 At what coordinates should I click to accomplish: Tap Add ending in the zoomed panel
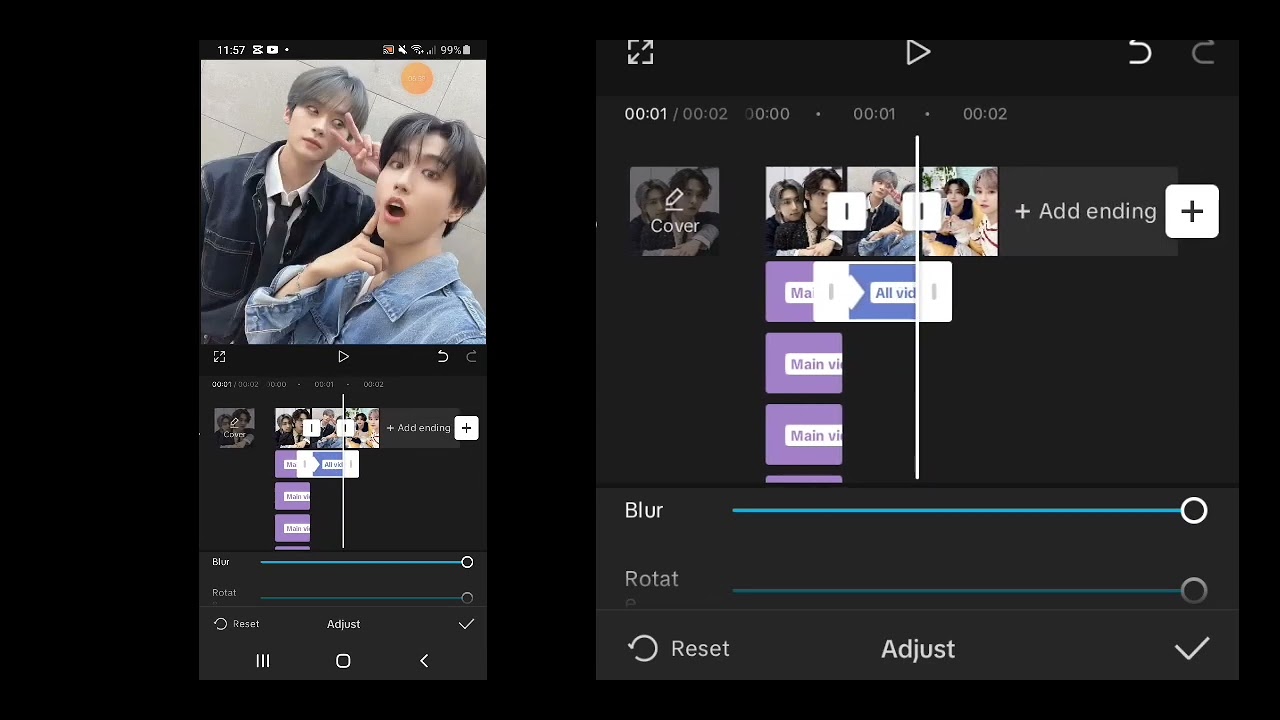(x=1085, y=211)
